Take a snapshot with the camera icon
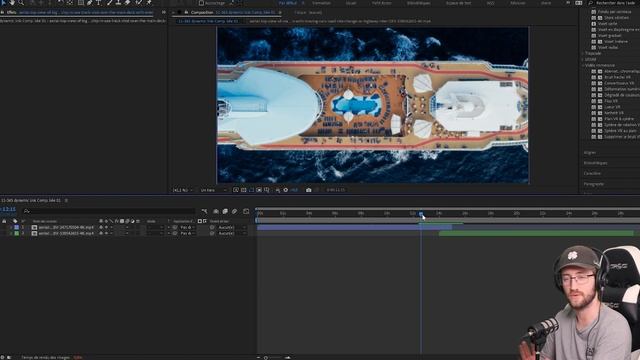Viewport: 640px width, 360px height. [309, 190]
